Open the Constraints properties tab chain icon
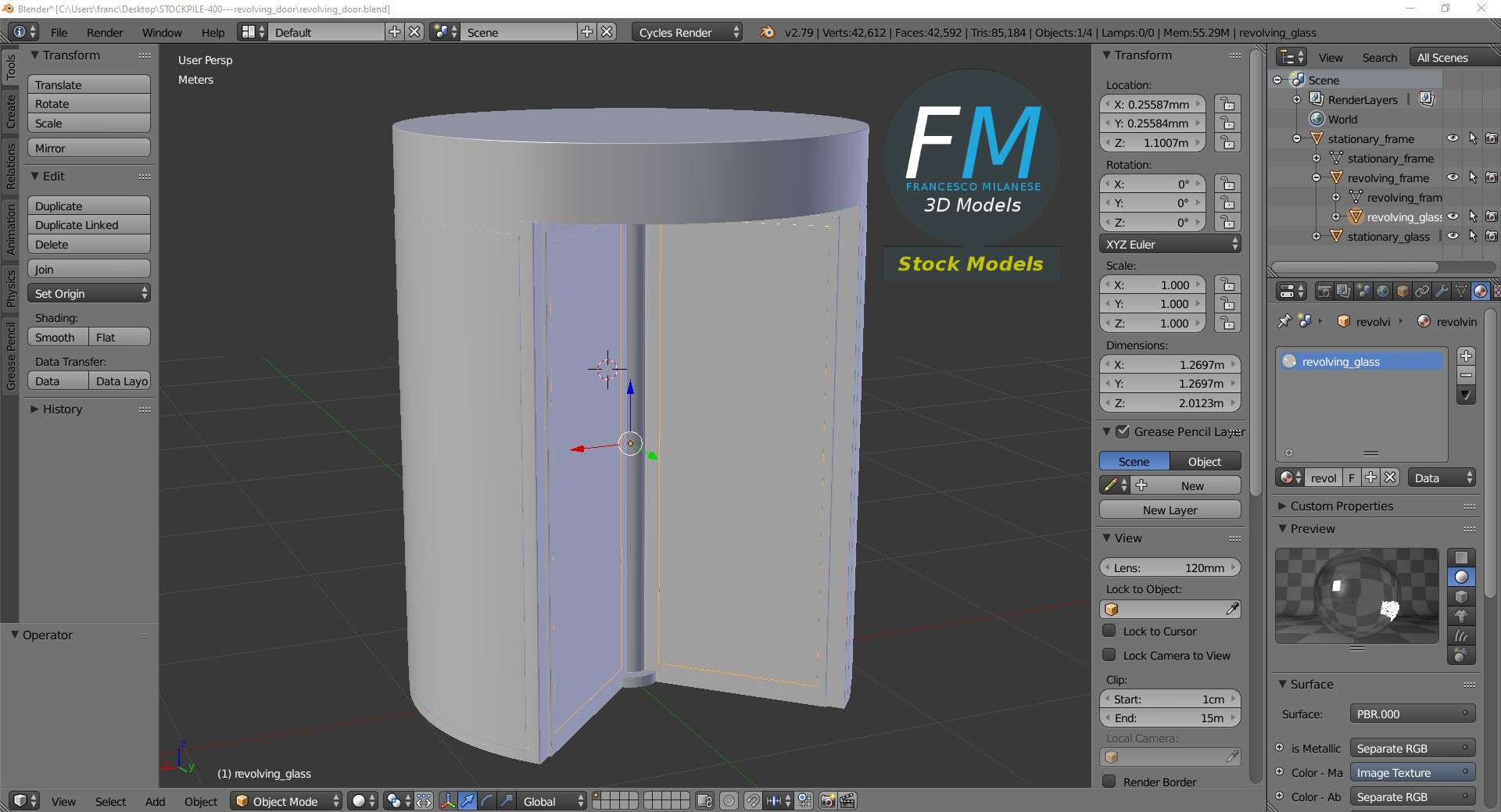The height and width of the screenshot is (812, 1501). tap(1422, 292)
